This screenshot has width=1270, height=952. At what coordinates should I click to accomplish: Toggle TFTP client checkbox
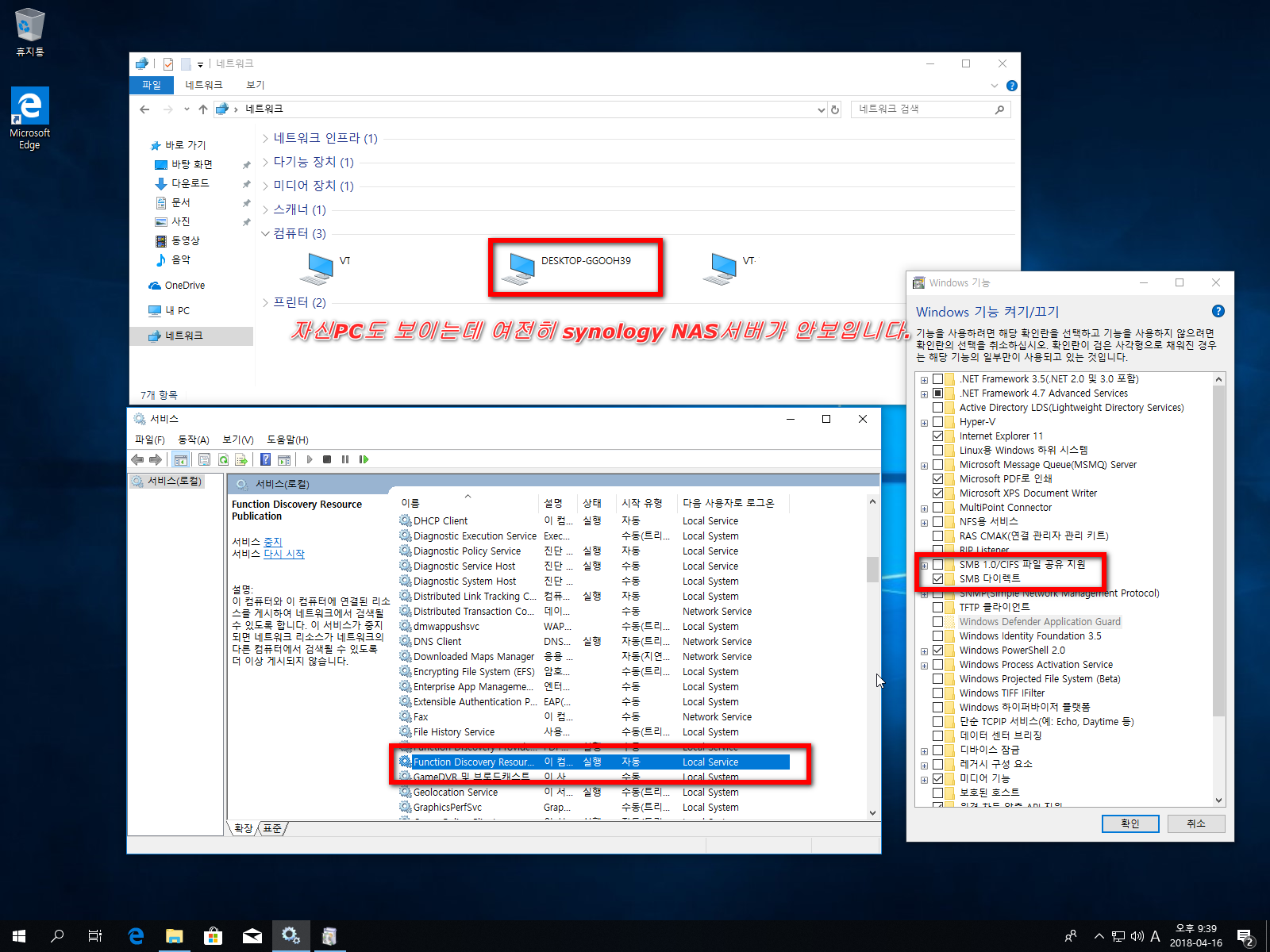[x=938, y=608]
